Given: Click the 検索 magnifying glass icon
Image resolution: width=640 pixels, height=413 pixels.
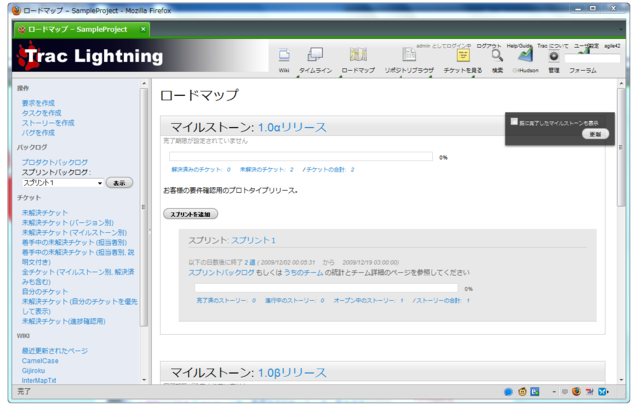Looking at the screenshot, I should click(x=497, y=55).
